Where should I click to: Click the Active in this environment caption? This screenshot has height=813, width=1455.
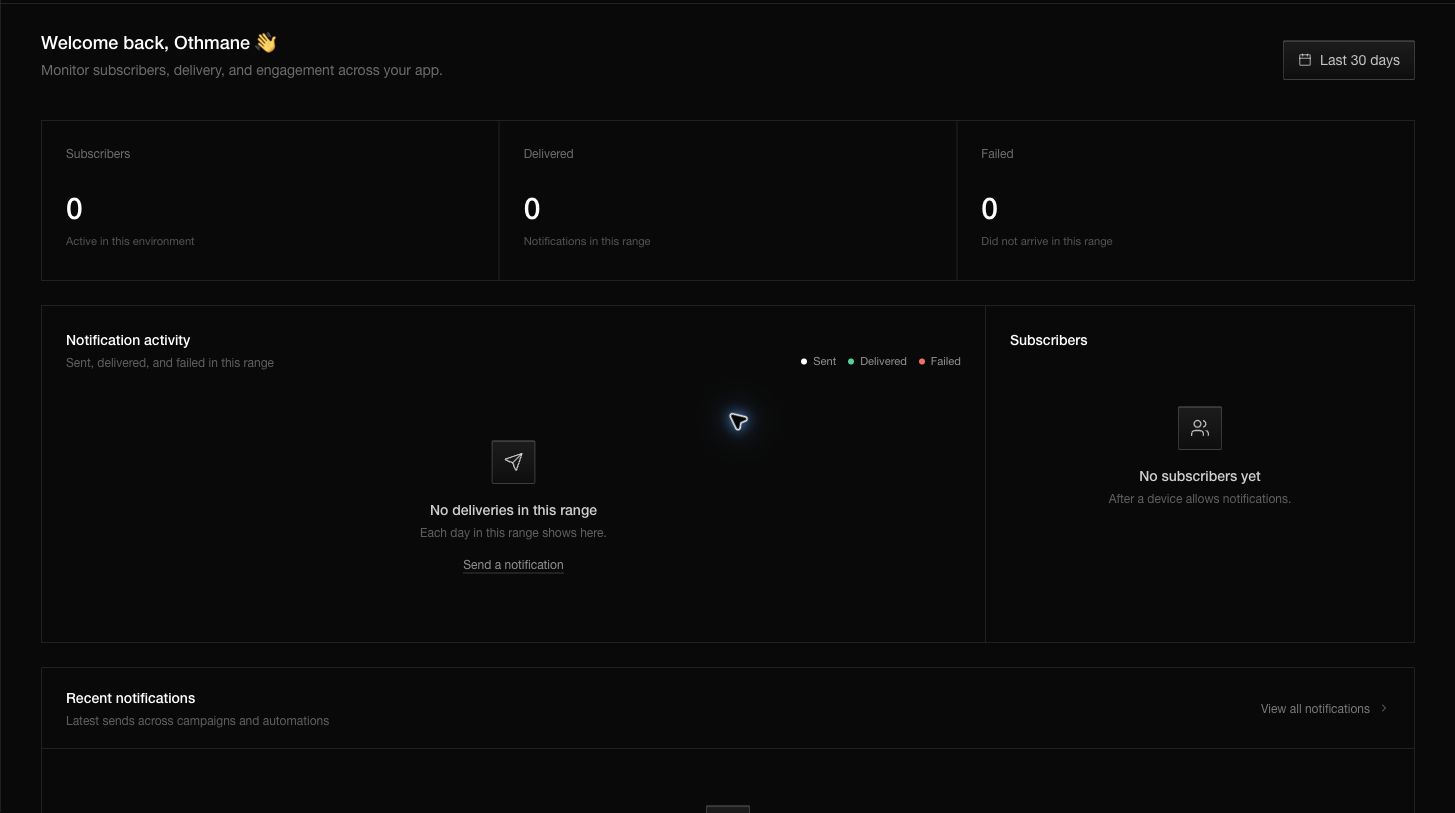[130, 241]
